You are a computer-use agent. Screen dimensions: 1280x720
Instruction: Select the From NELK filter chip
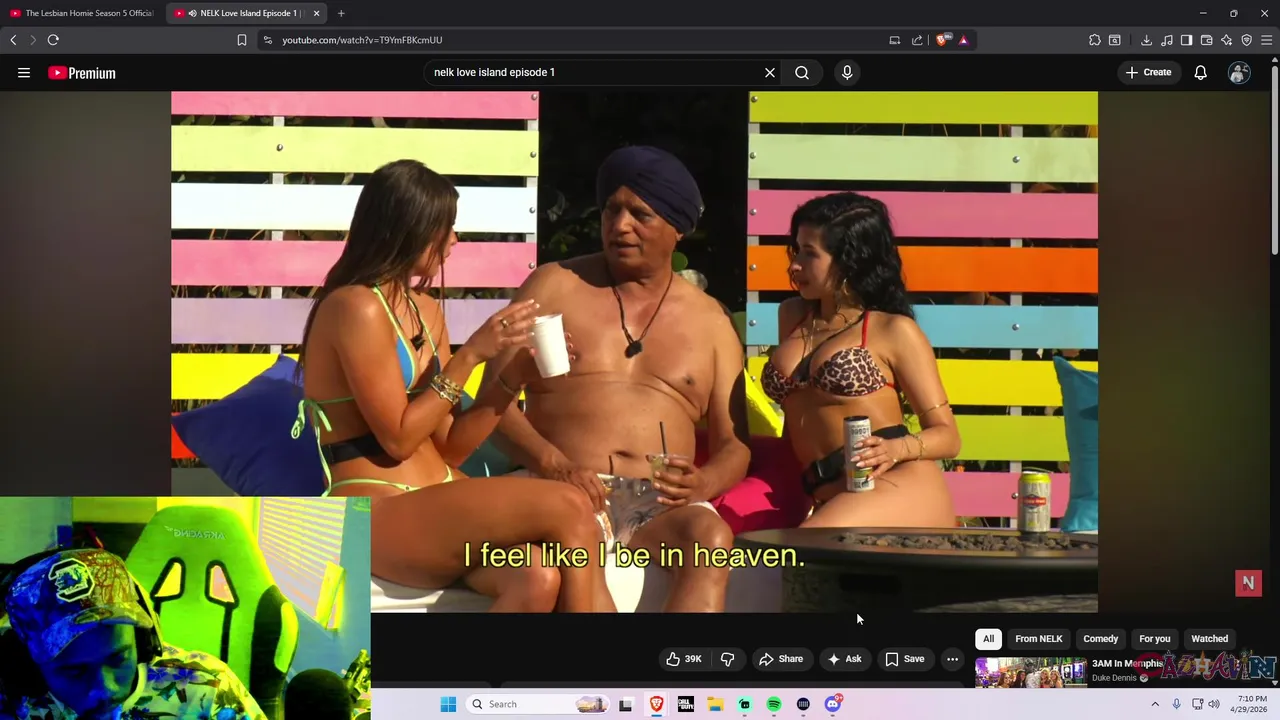tap(1038, 639)
